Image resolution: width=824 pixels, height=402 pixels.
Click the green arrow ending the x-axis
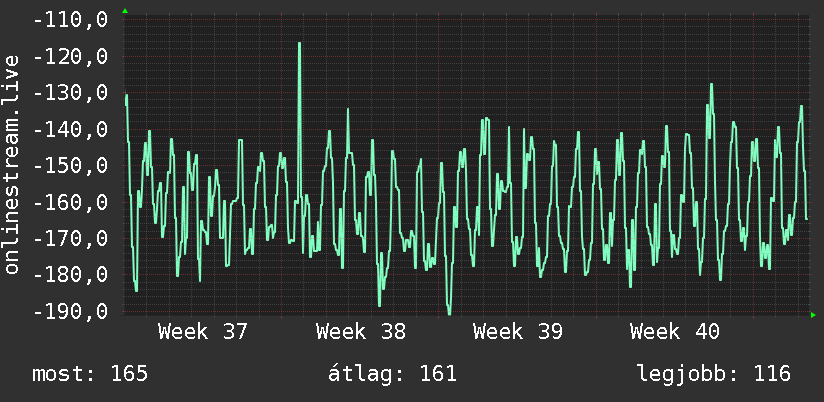[813, 315]
